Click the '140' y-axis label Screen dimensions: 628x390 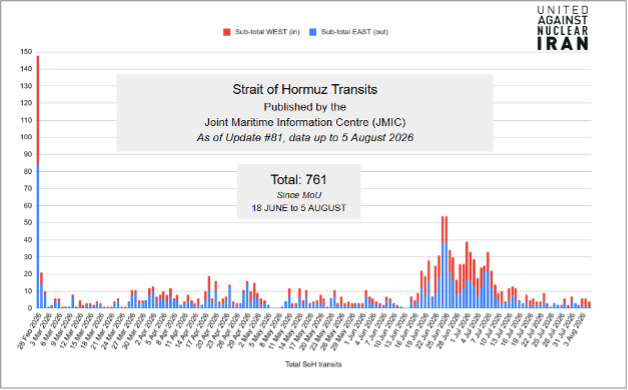pyautogui.click(x=26, y=69)
